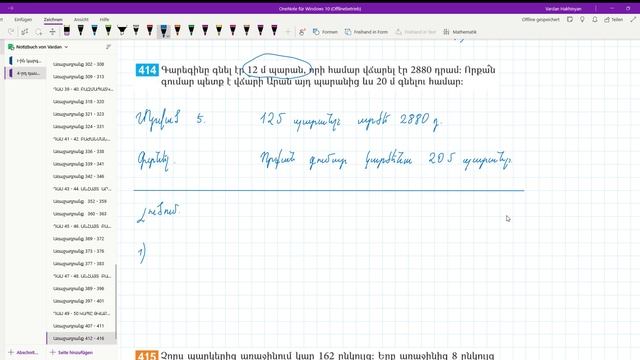This screenshot has width=640, height=360.
Task: Select the current page 412 - 416
Action: pos(81,338)
